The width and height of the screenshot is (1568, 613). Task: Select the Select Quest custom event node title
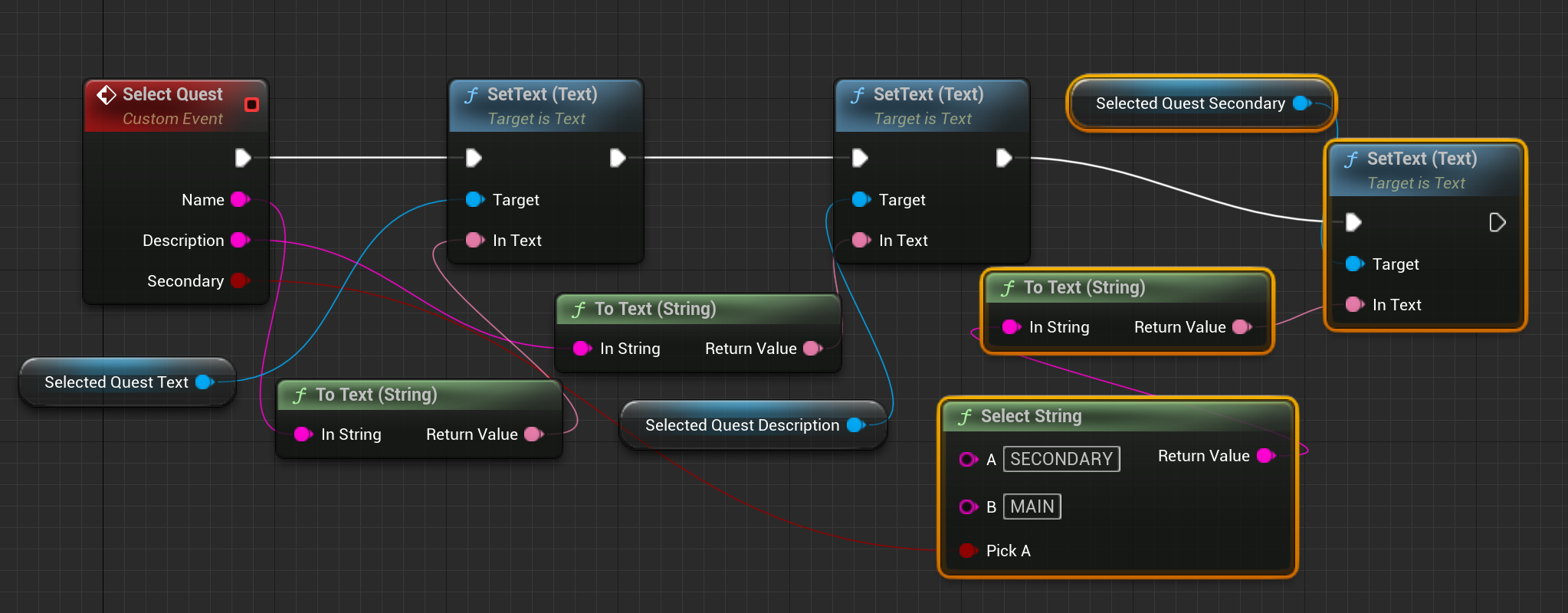click(172, 94)
